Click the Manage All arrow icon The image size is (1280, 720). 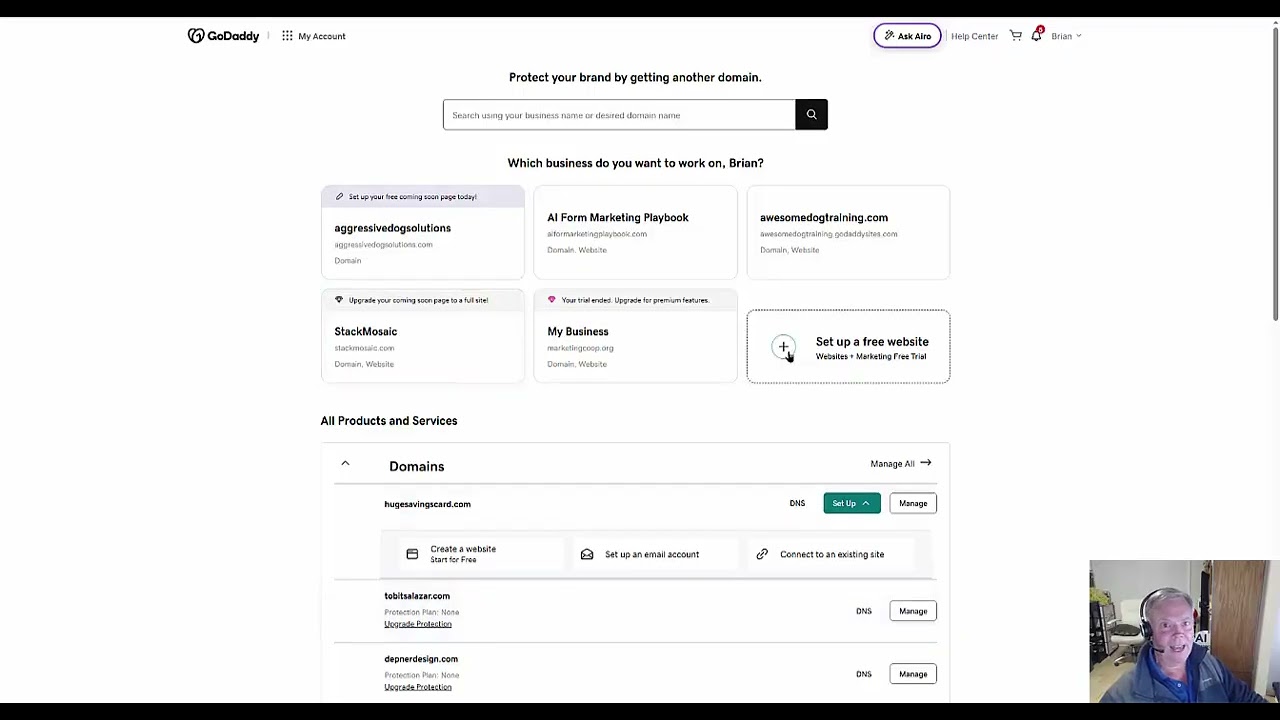[925, 463]
